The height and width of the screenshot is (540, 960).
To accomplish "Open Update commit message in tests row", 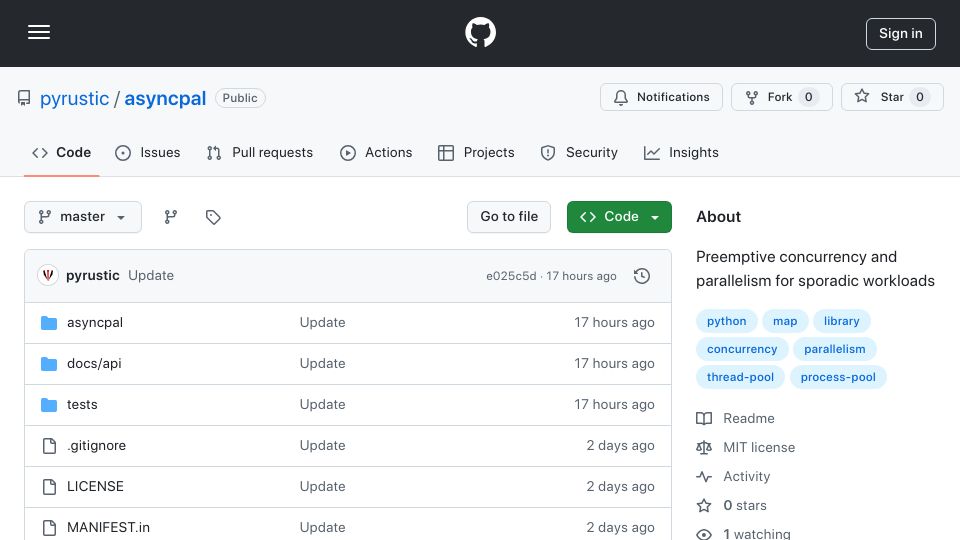I will coord(322,405).
